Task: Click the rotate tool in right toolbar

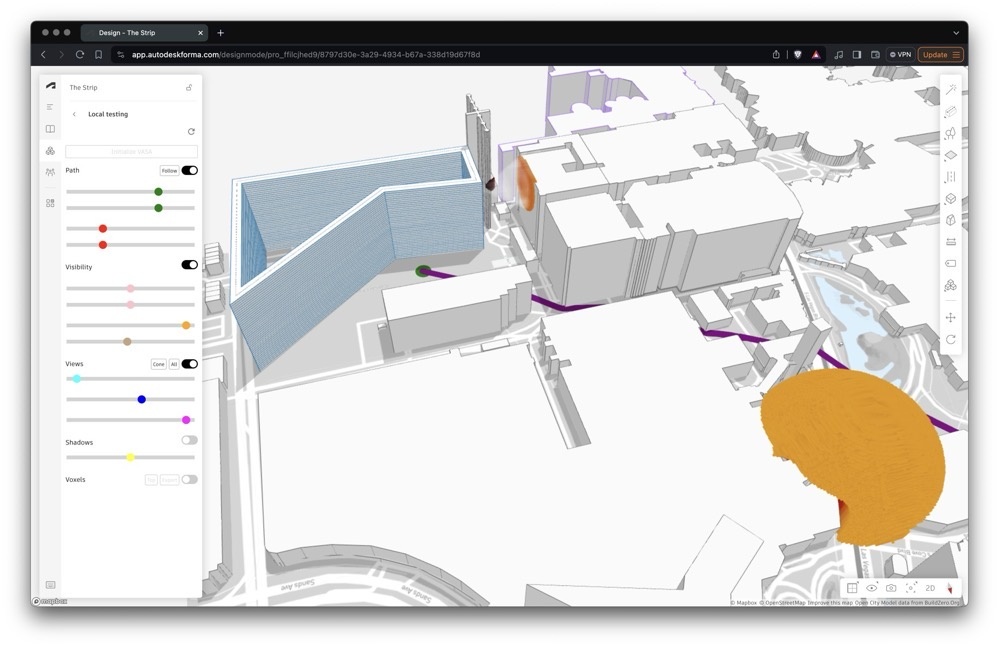Action: pyautogui.click(x=950, y=339)
